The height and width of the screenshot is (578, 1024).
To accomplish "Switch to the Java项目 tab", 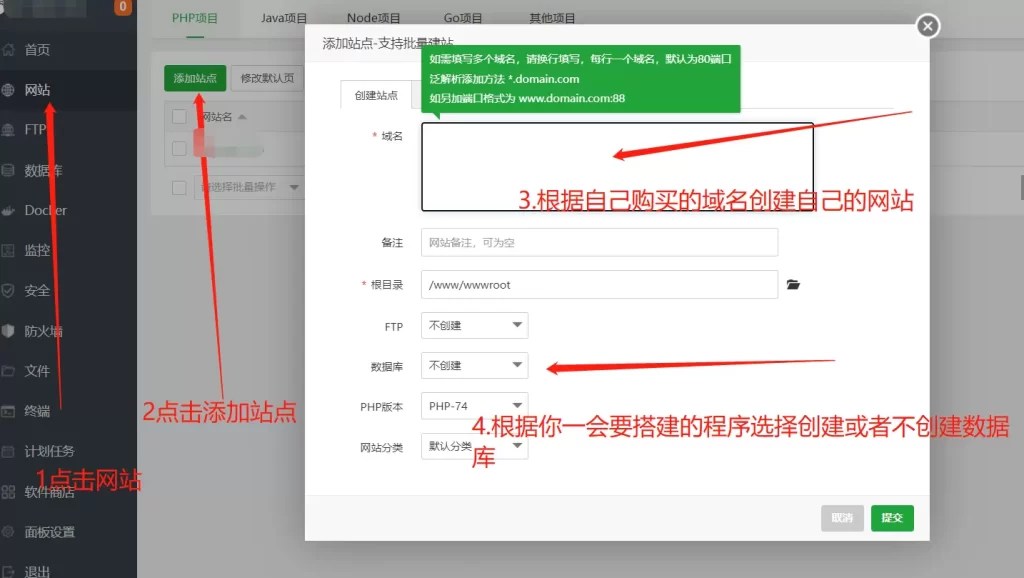I will point(283,18).
